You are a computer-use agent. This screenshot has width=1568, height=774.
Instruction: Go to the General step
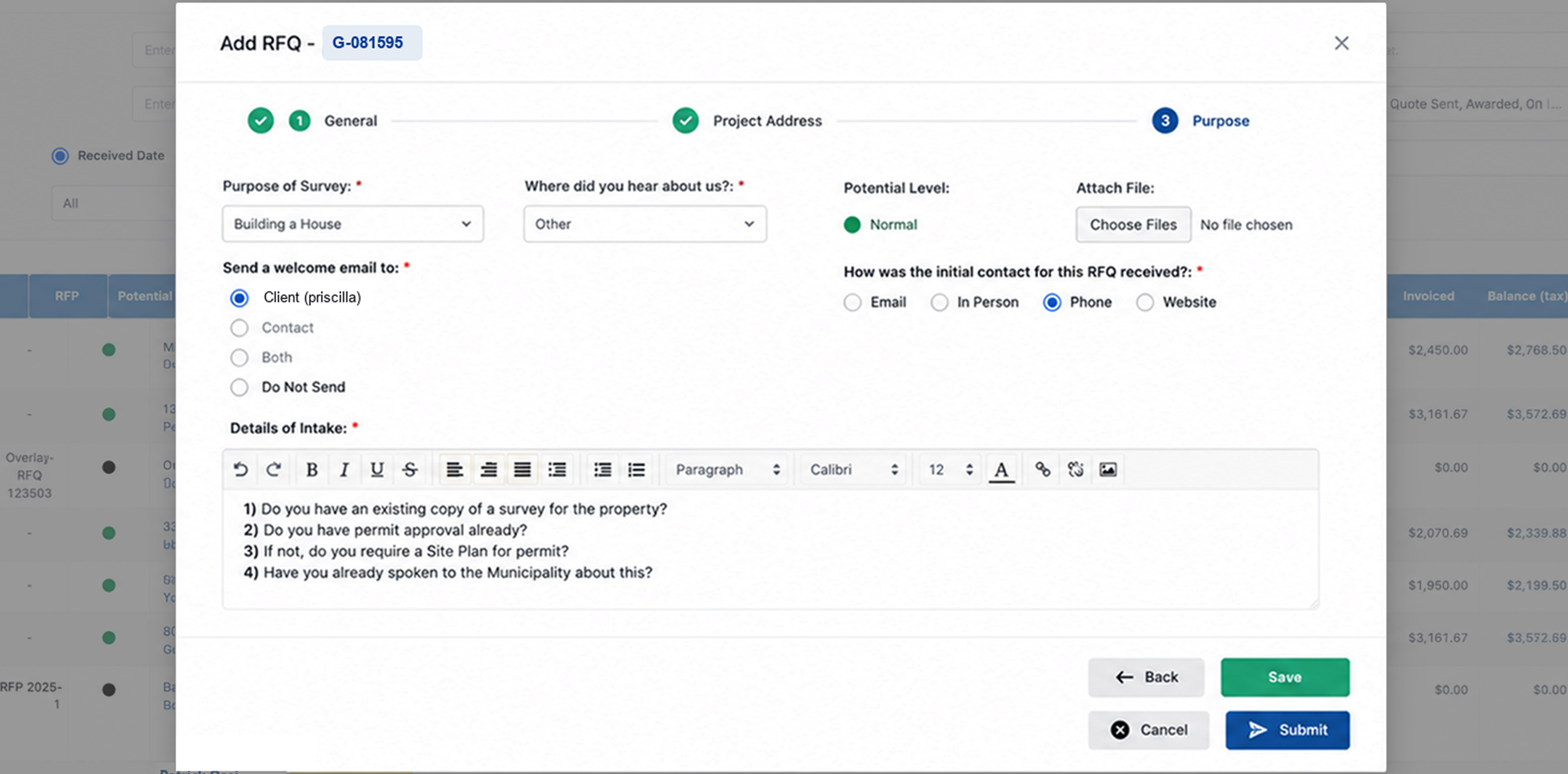coord(351,120)
